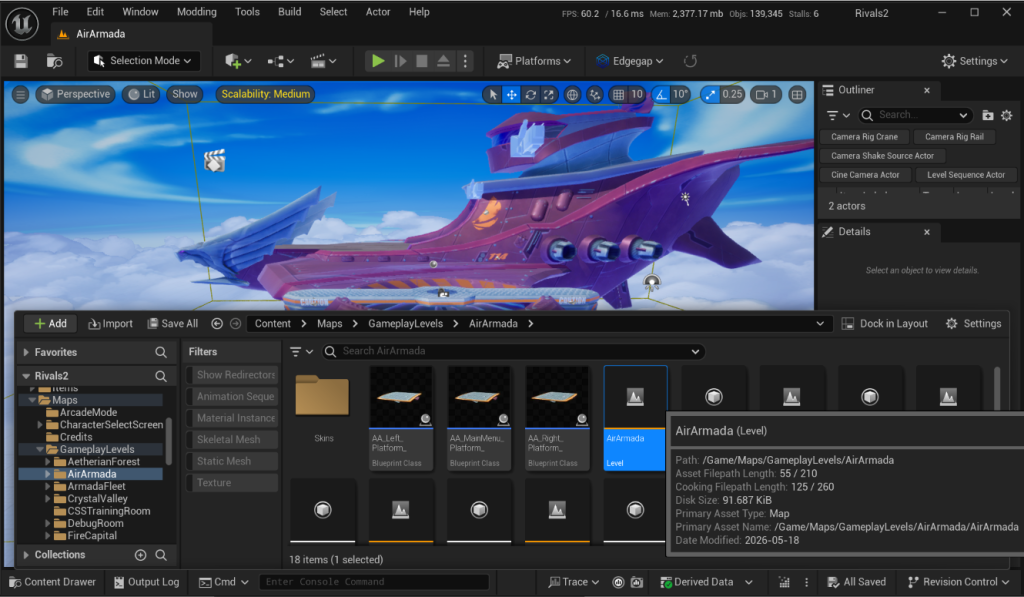The image size is (1024, 597).
Task: Open the Actor menu
Action: click(377, 12)
